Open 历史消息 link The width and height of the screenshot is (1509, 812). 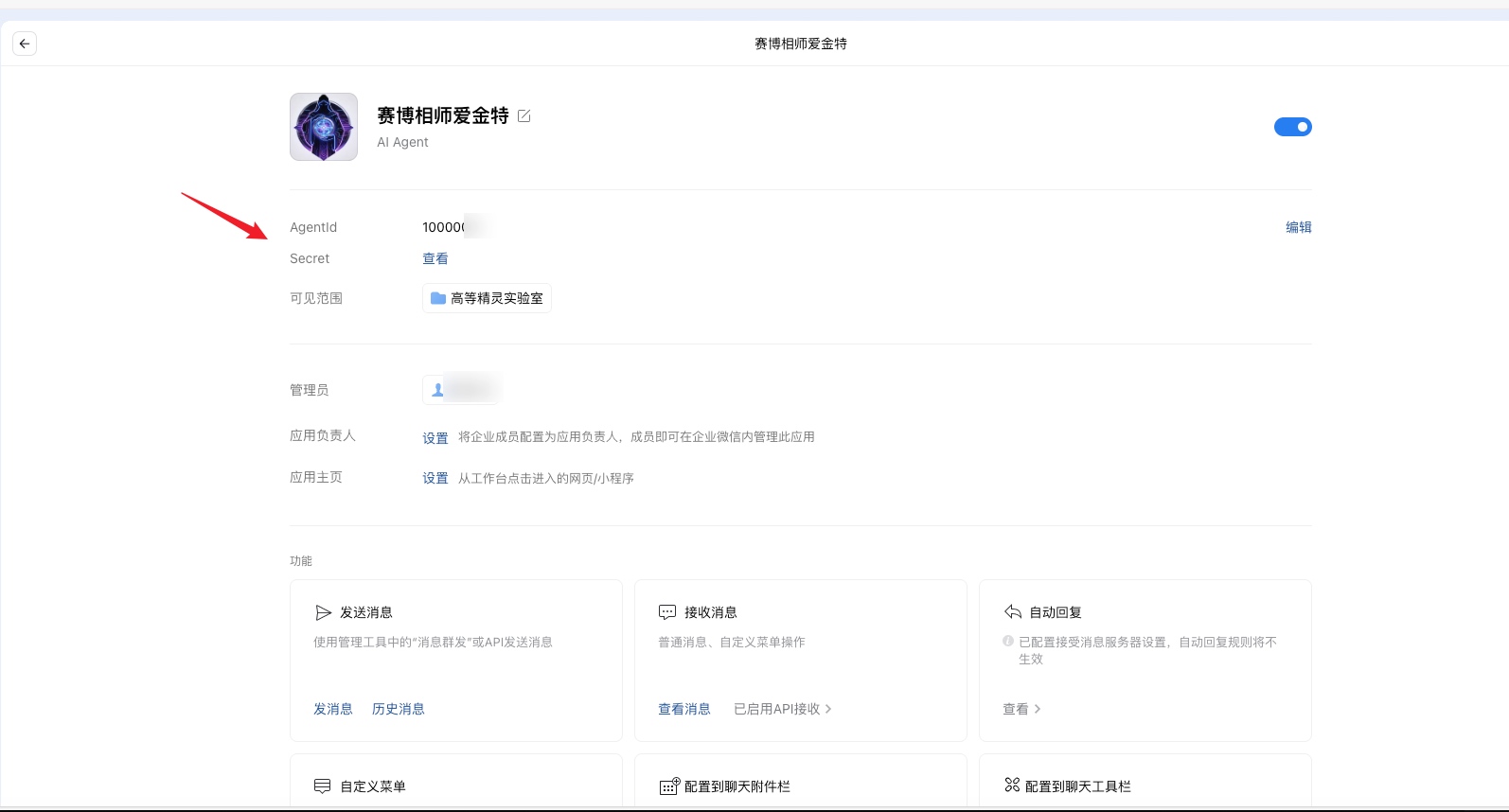click(399, 709)
